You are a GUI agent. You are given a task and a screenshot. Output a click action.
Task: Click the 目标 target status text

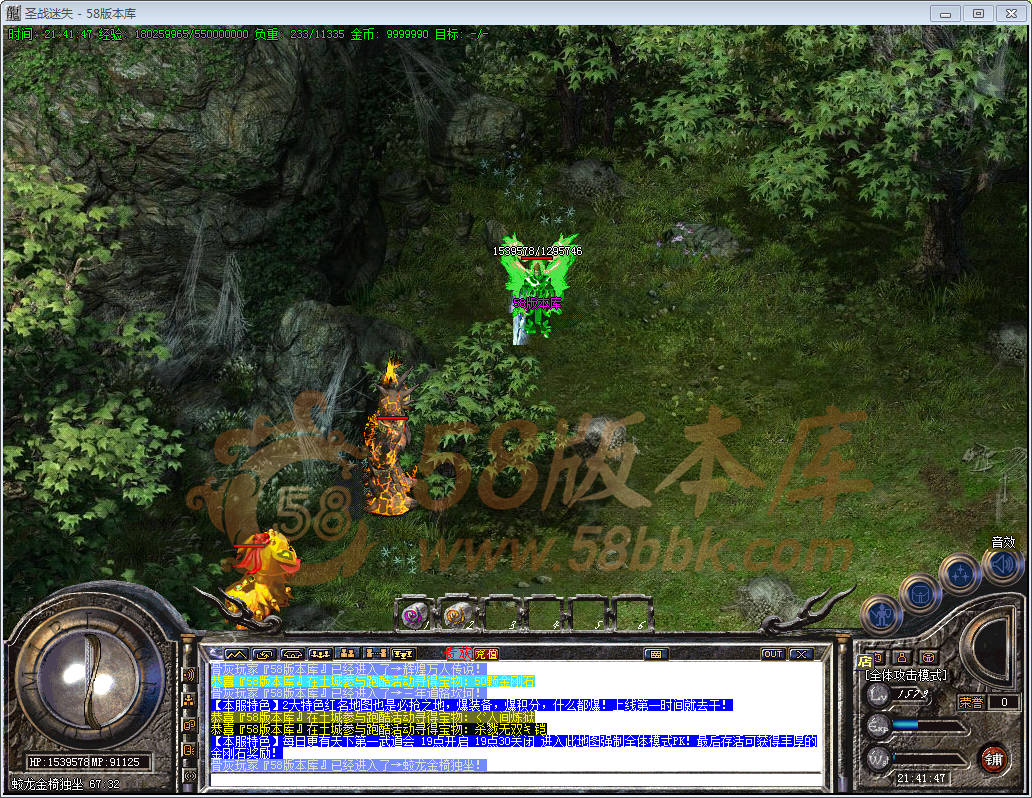pos(461,34)
